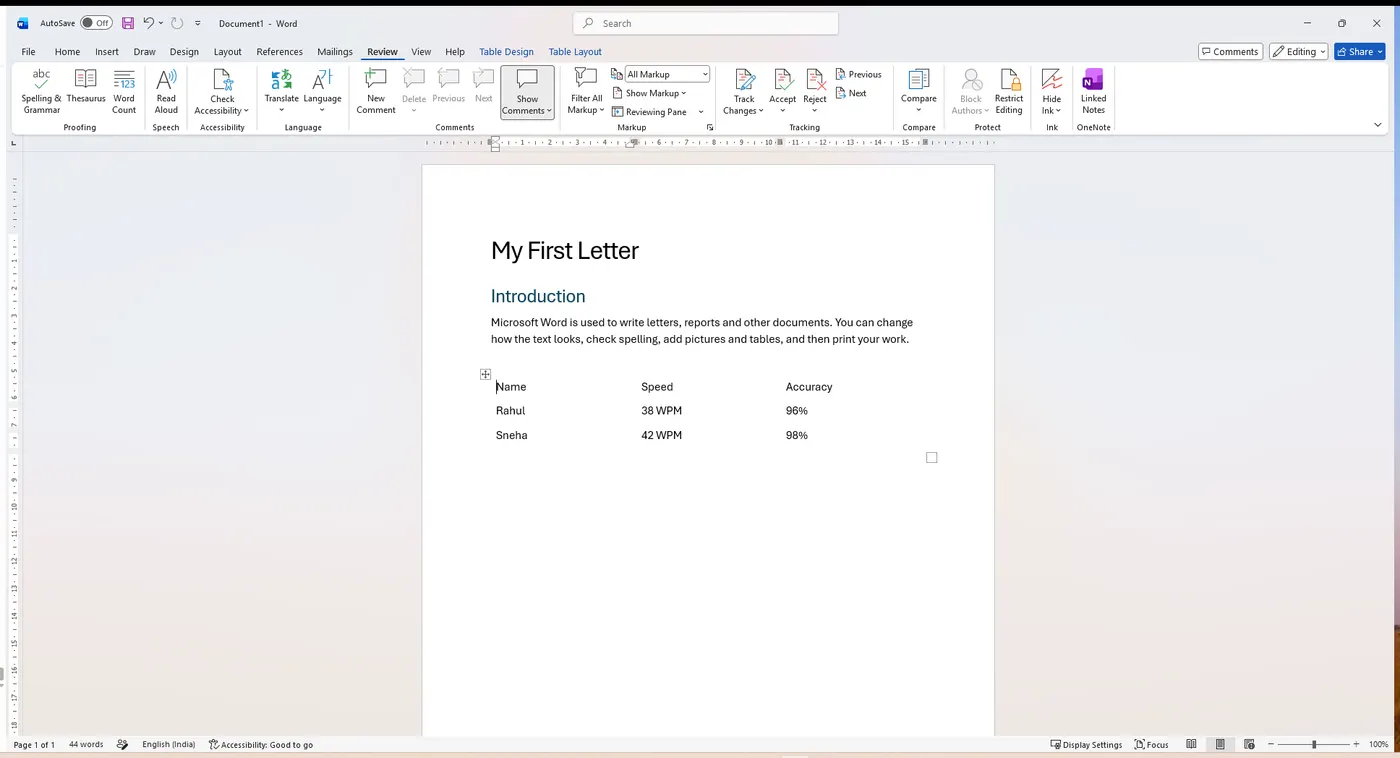Screen dimensions: 1400x758
Task: Click Accessibility: Good to go status
Action: coord(261,745)
